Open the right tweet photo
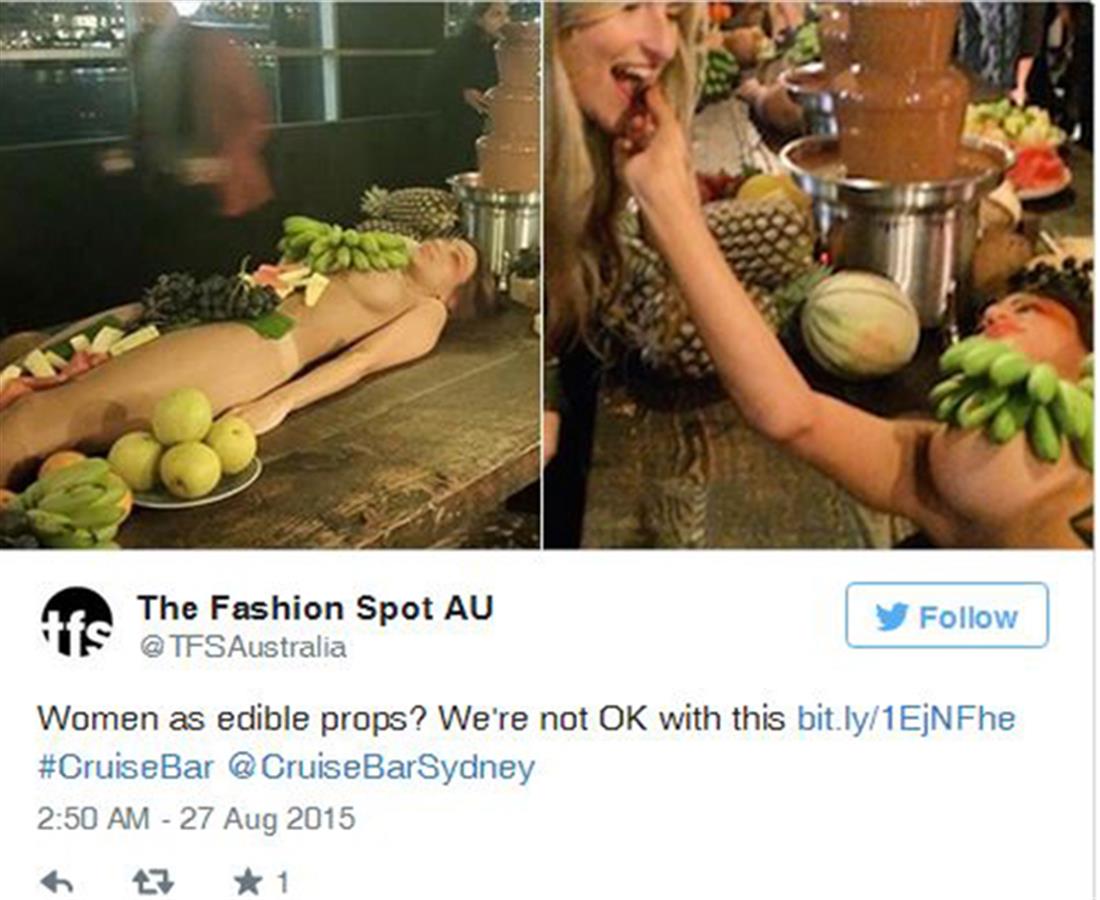Image resolution: width=1100 pixels, height=900 pixels. 819,274
